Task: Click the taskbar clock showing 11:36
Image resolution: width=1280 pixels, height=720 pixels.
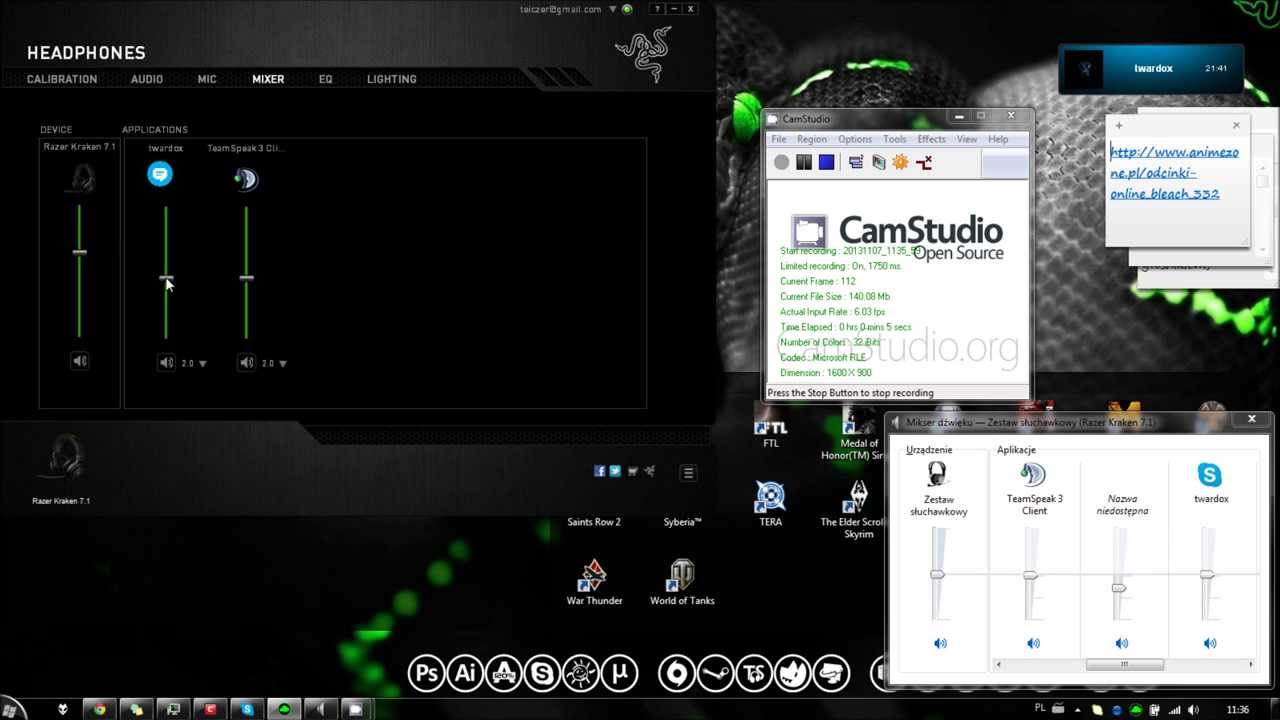Action: [1238, 709]
